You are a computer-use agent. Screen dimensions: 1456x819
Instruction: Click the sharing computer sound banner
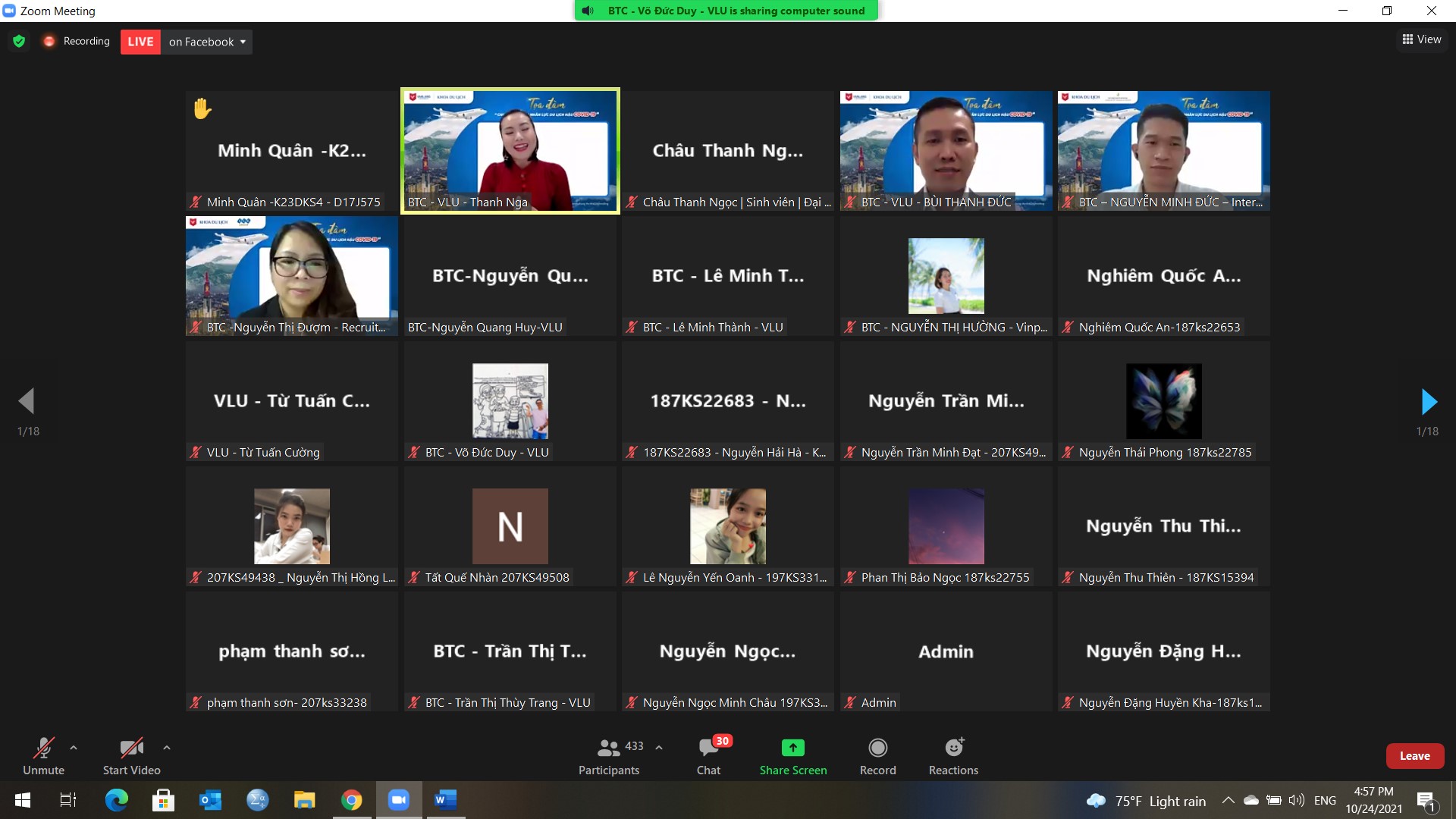click(726, 11)
